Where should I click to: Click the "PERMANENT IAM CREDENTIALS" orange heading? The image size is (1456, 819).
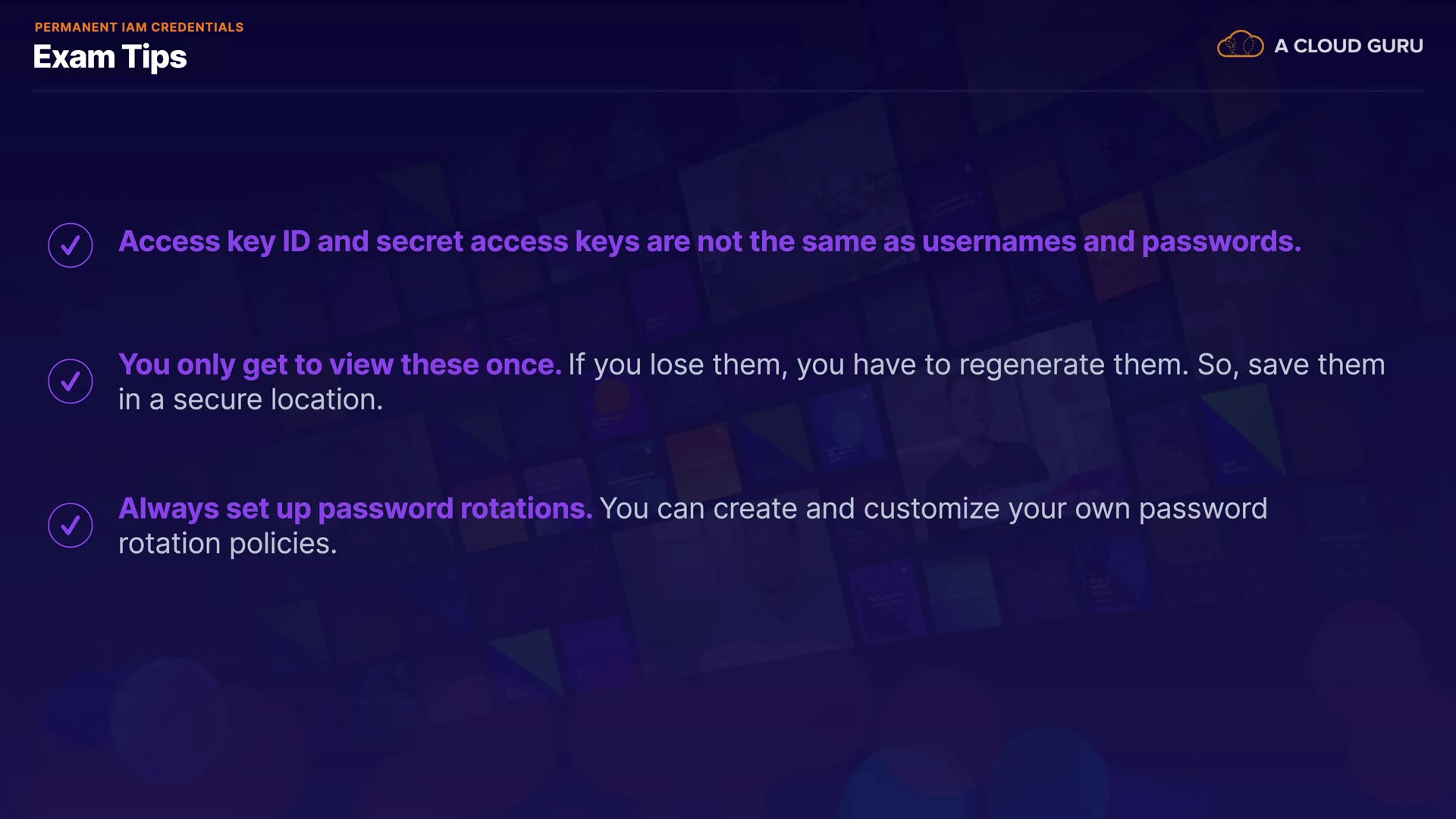139,27
